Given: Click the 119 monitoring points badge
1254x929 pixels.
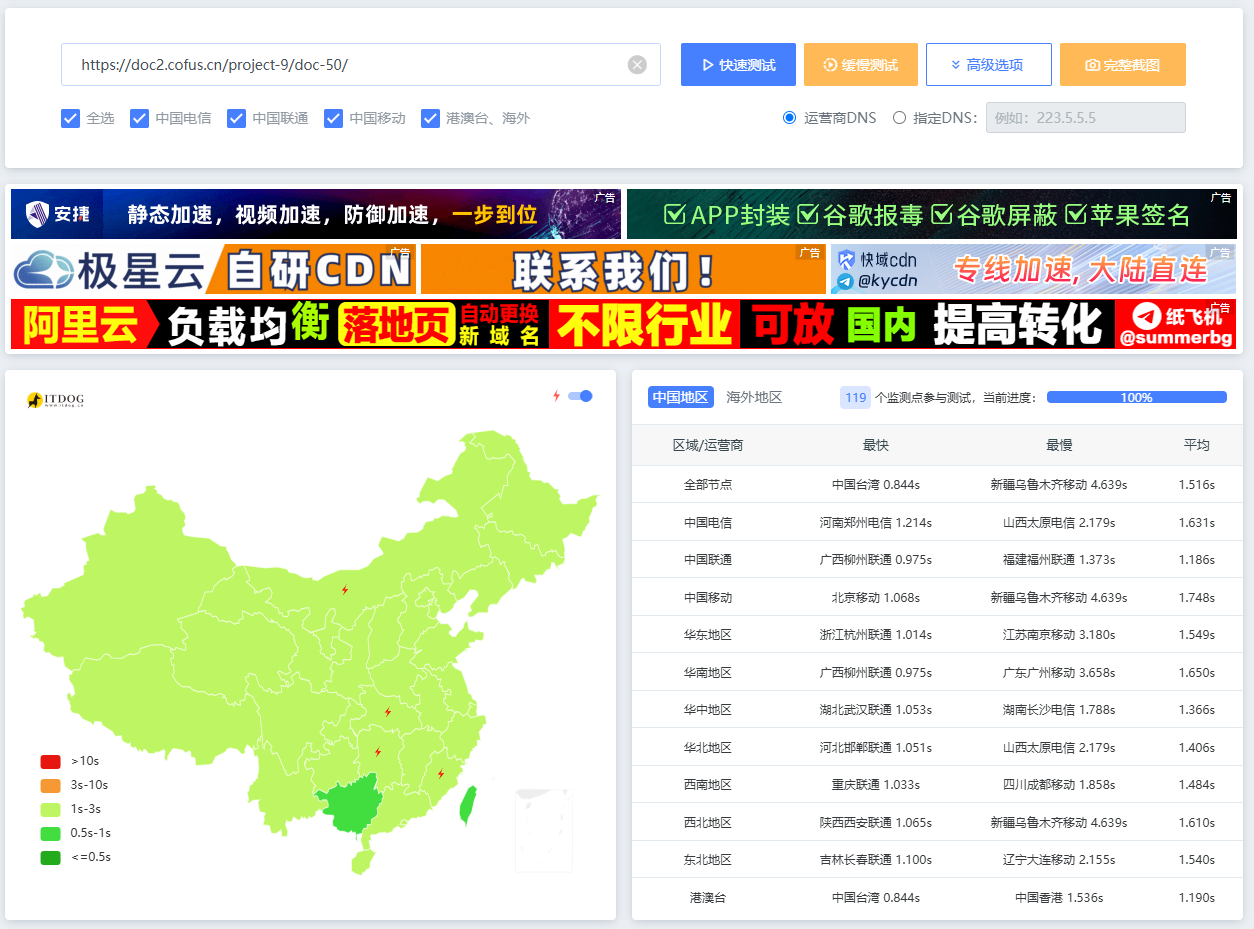Looking at the screenshot, I should click(855, 397).
